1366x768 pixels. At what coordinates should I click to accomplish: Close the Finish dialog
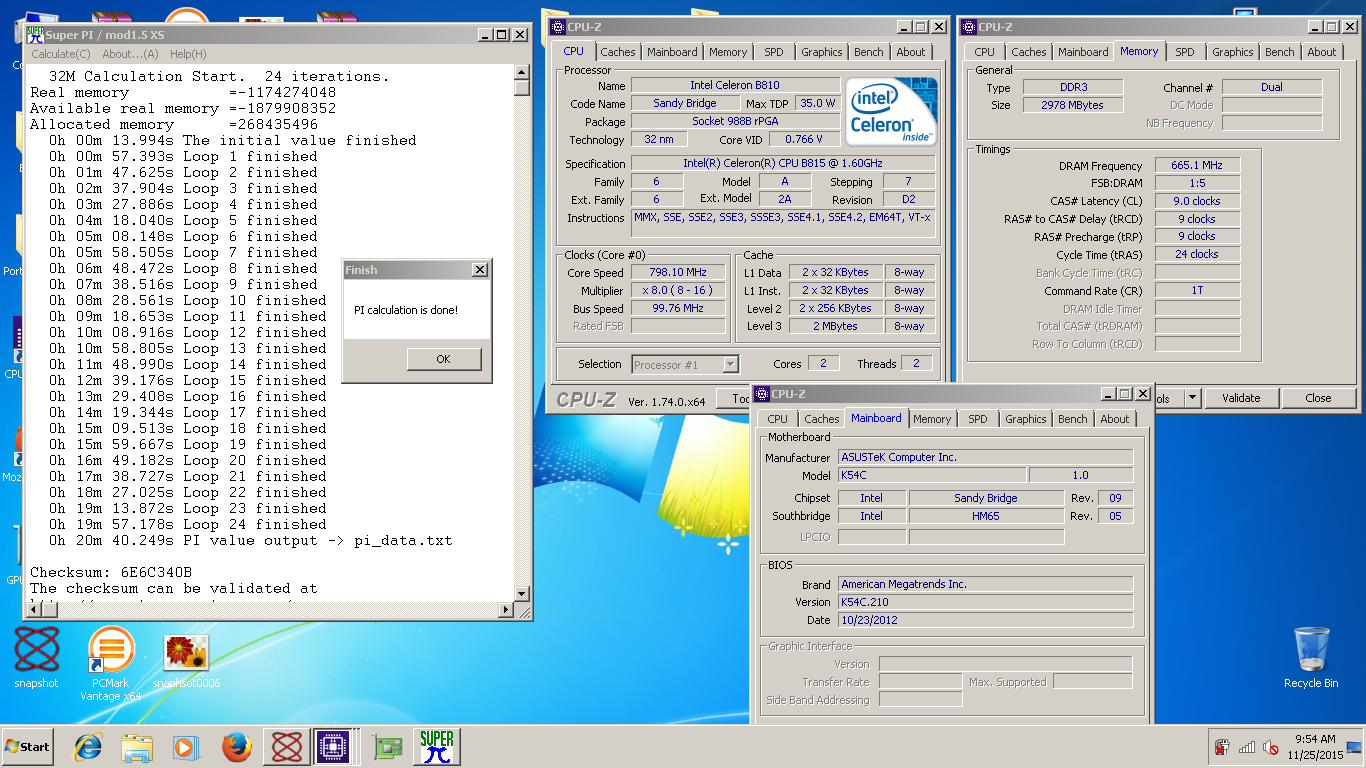point(480,270)
